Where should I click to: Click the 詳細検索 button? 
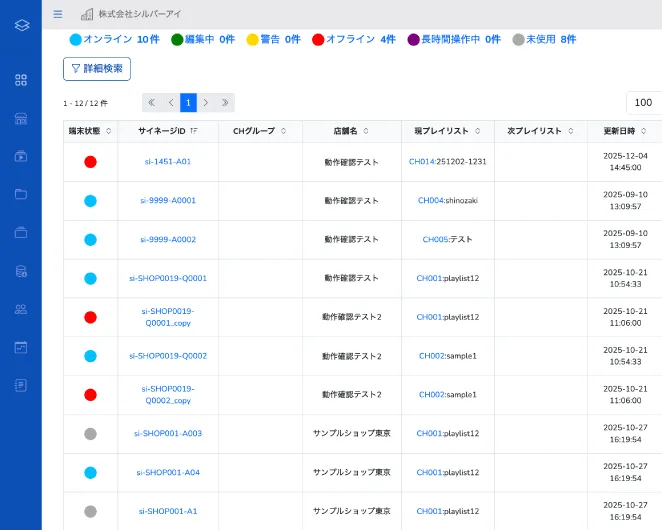tap(97, 69)
